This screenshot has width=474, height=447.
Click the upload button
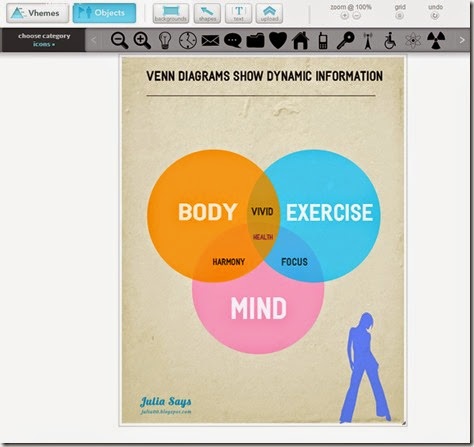click(269, 13)
